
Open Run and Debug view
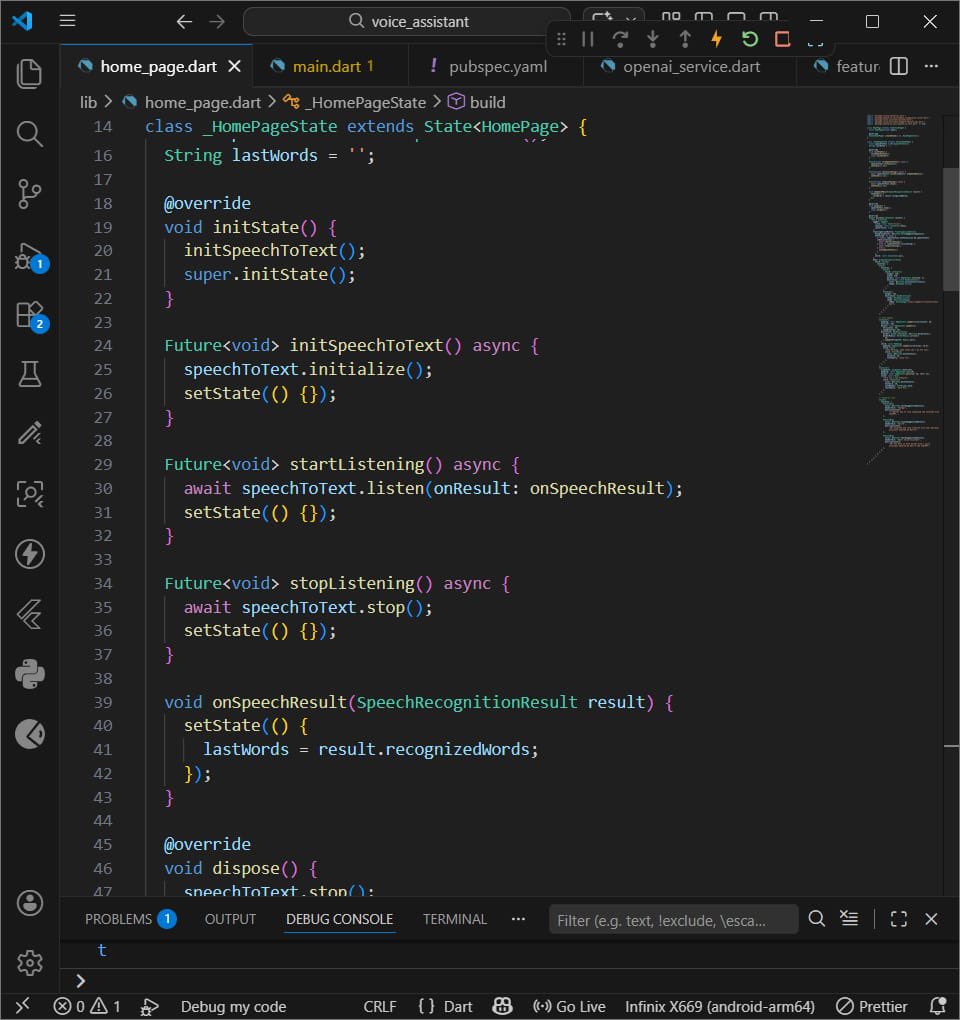point(29,256)
